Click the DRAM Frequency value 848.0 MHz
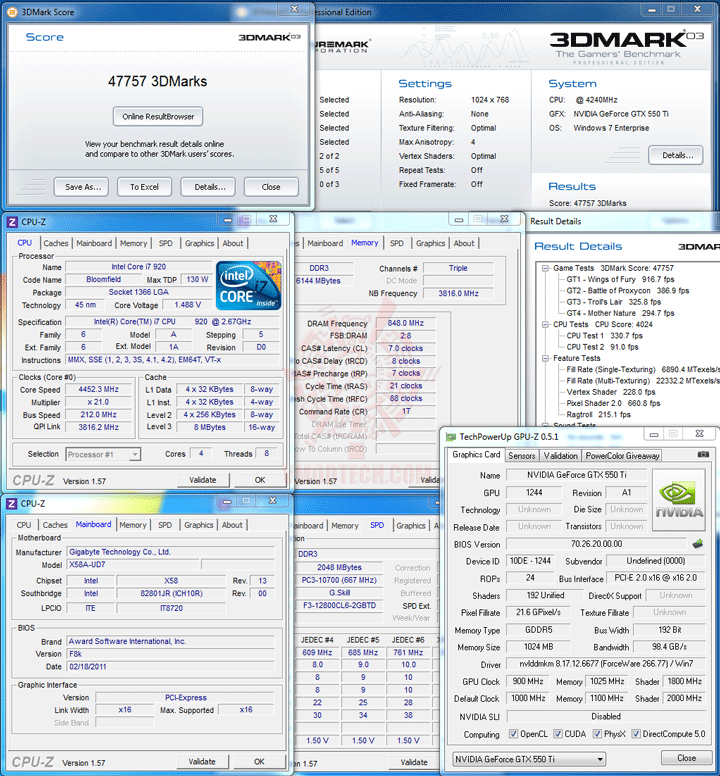 pyautogui.click(x=405, y=323)
